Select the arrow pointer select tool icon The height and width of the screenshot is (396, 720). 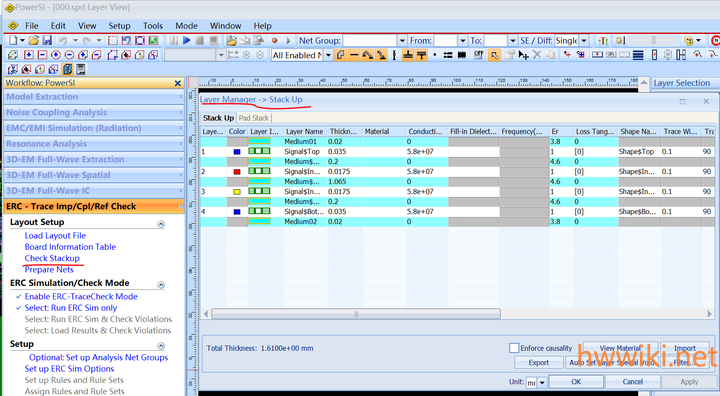pos(494,55)
